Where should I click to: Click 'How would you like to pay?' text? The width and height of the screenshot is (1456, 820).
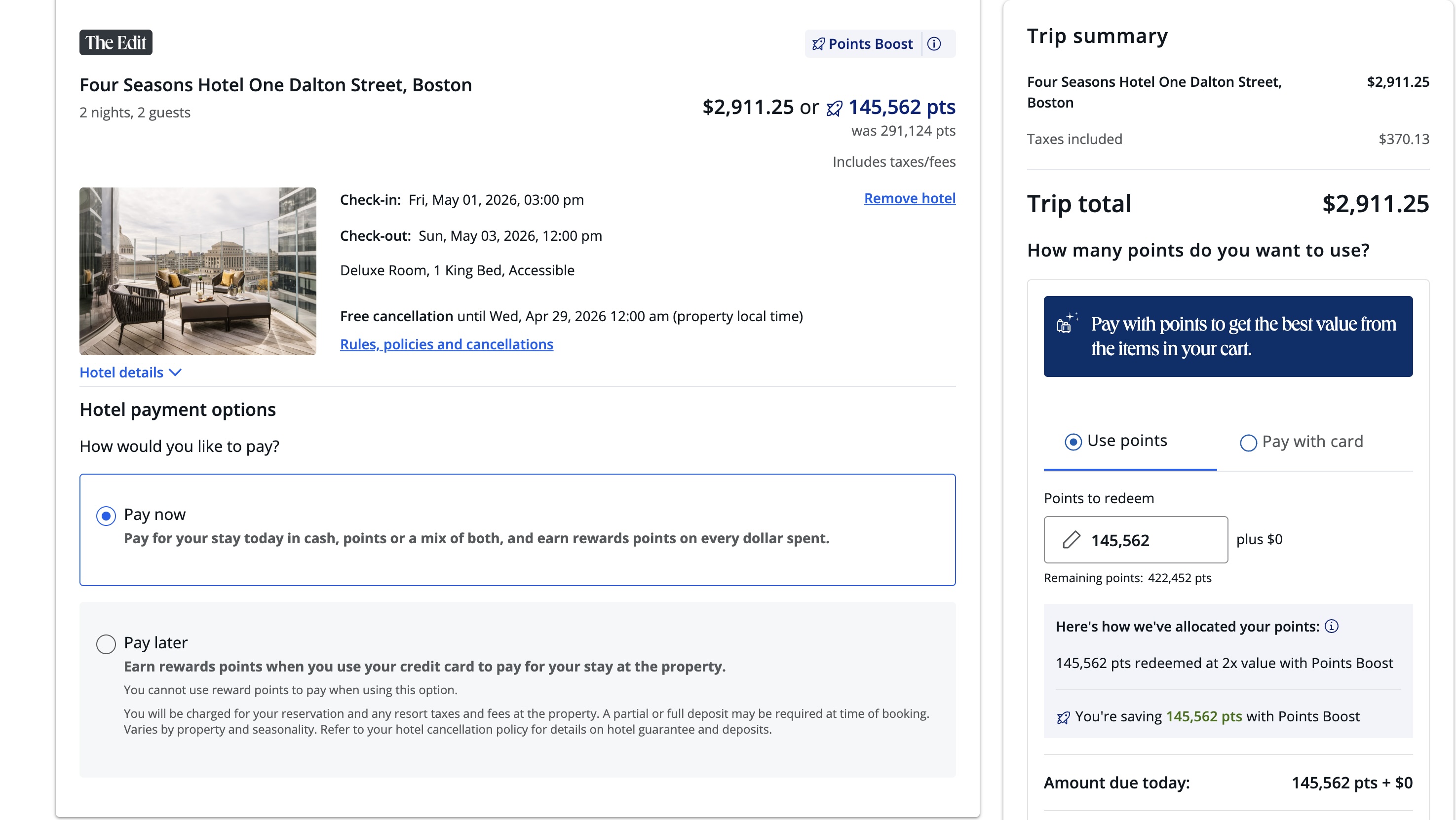pos(179,447)
